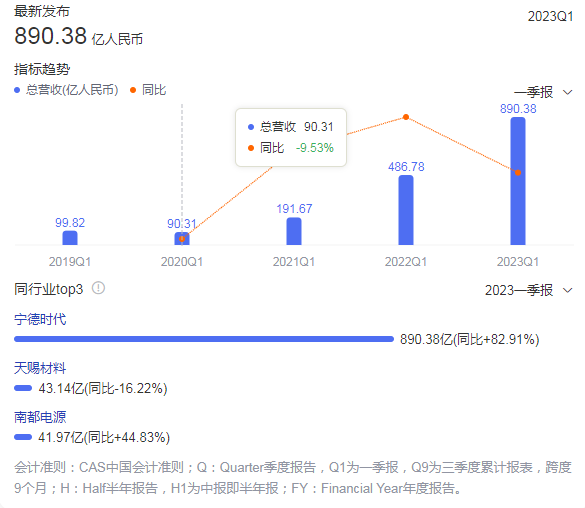Select the 2022Q1 bar showing 486.78
Viewport: 585px width, 508px height.
[406, 210]
